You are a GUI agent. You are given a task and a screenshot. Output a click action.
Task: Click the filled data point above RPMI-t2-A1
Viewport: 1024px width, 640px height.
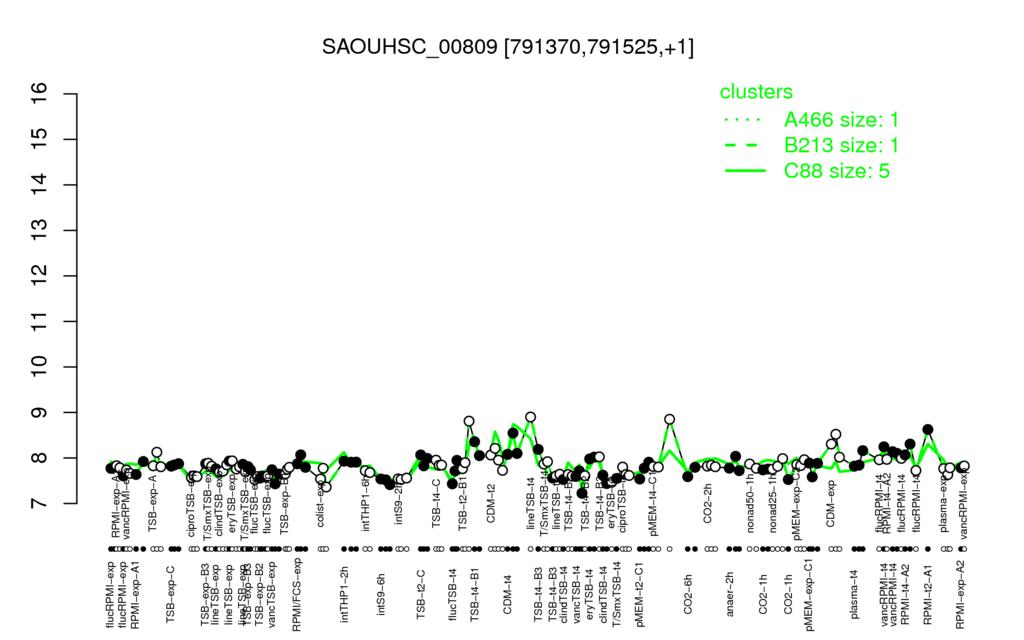(927, 430)
